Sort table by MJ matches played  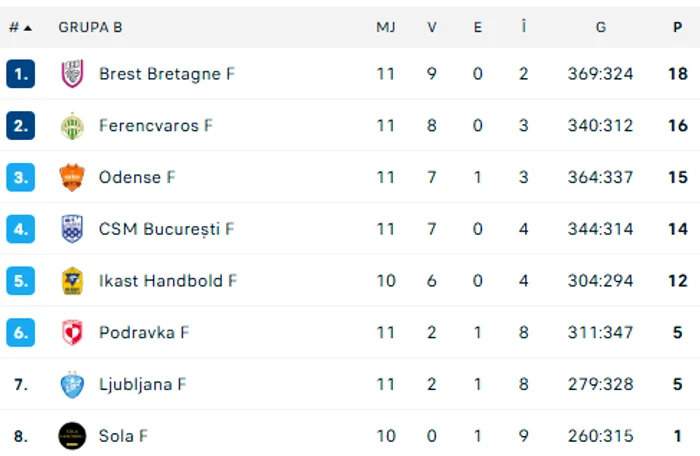point(386,27)
